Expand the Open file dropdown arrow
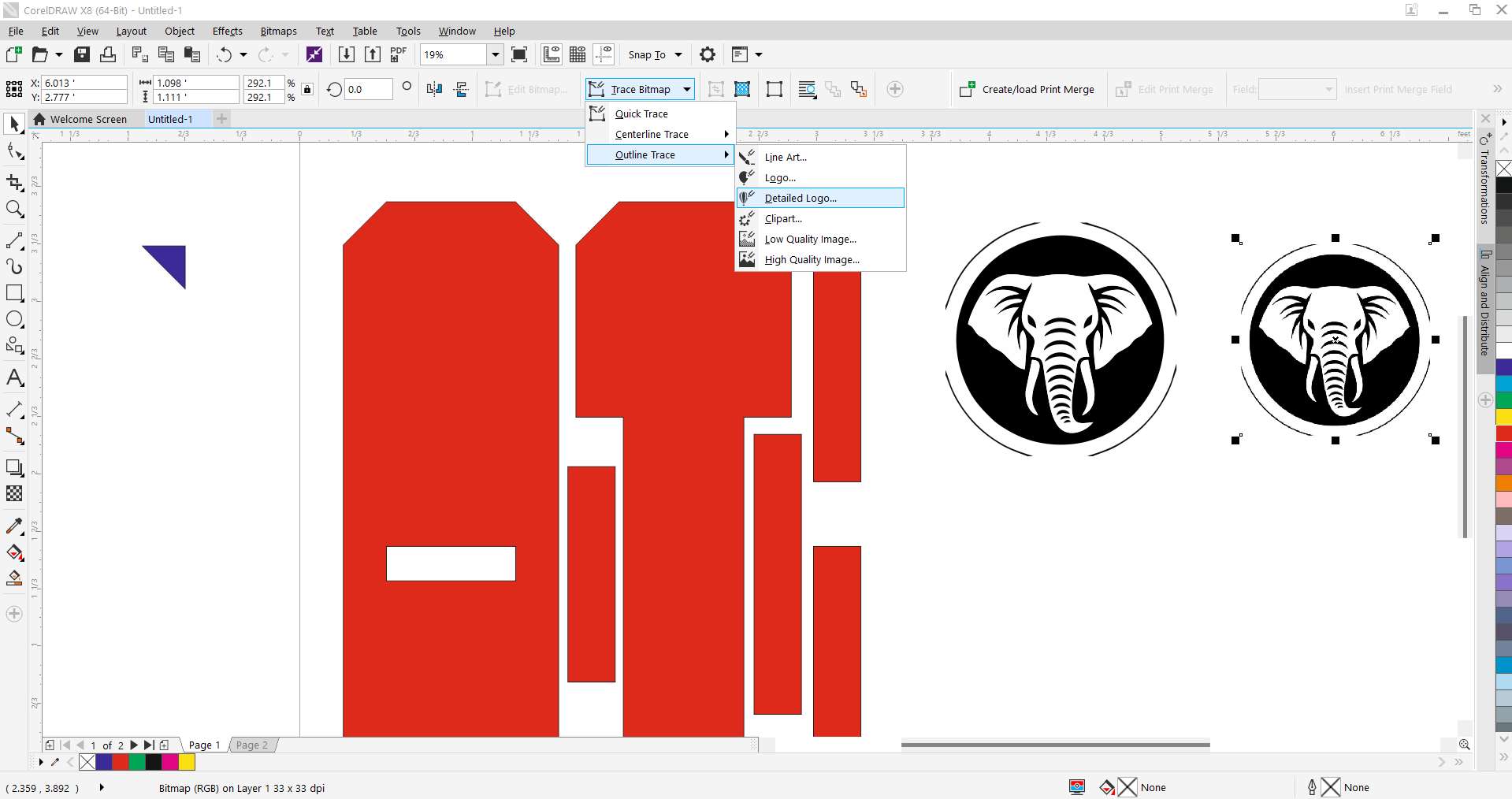1512x799 pixels. point(59,54)
